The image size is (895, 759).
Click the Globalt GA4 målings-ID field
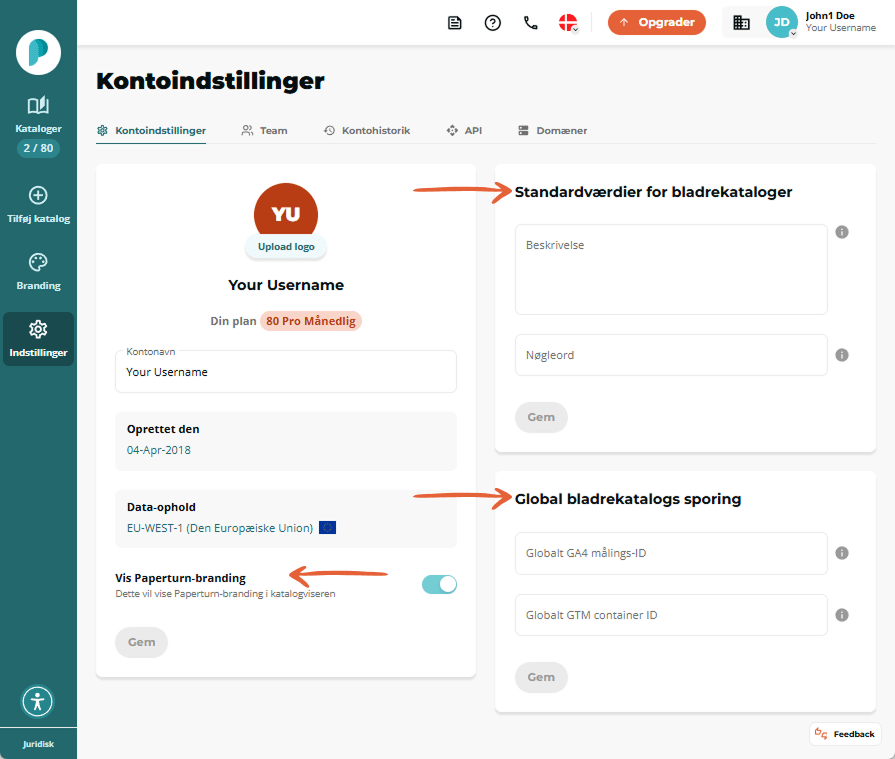[x=671, y=553]
